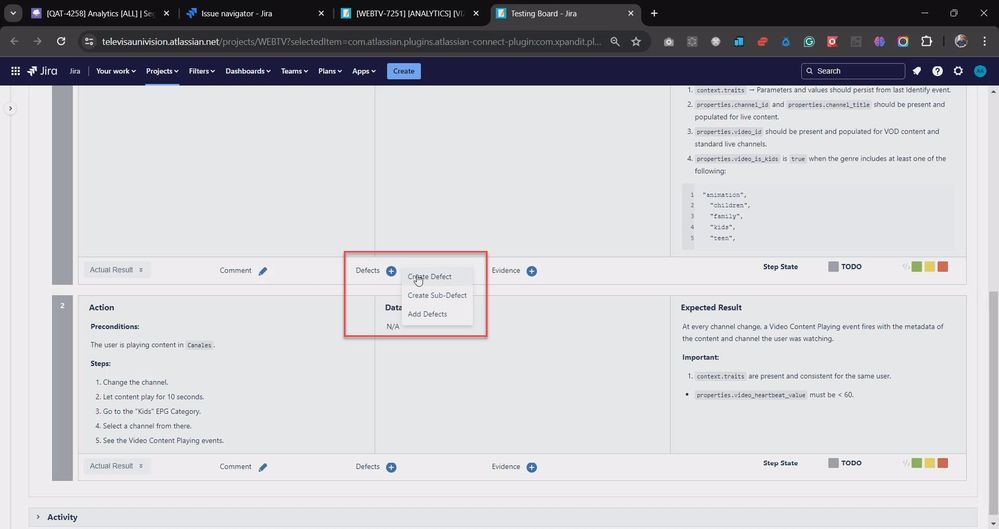Open the tab search dropdown arrow
999x529 pixels.
click(x=13, y=13)
